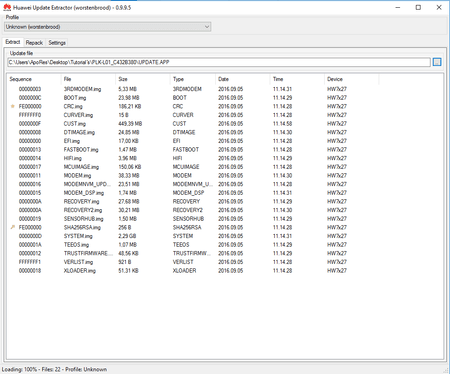Maximize the Huawei Update Extractor window

click(x=418, y=7)
